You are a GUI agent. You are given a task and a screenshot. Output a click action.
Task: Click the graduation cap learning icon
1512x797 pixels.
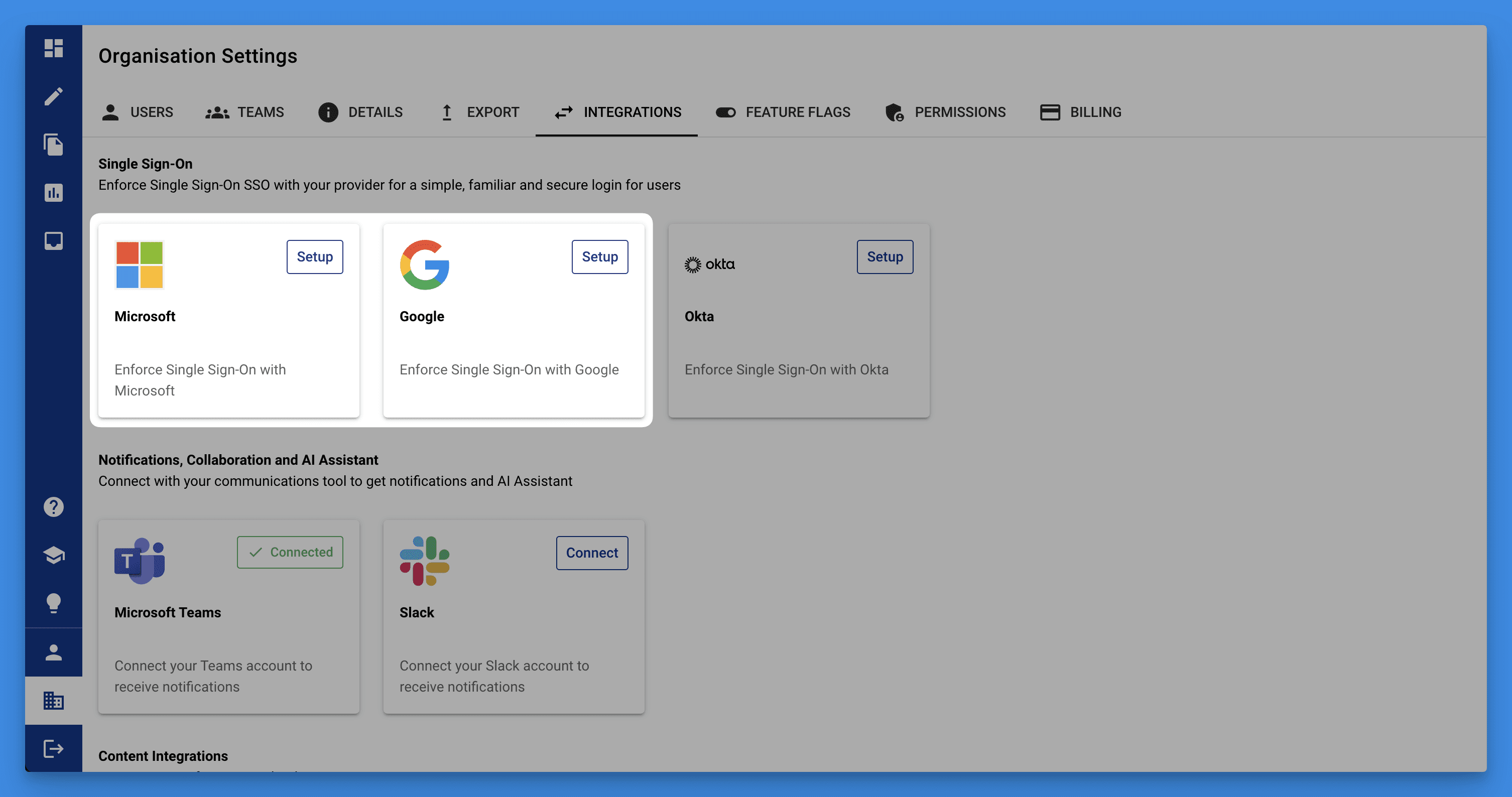53,555
